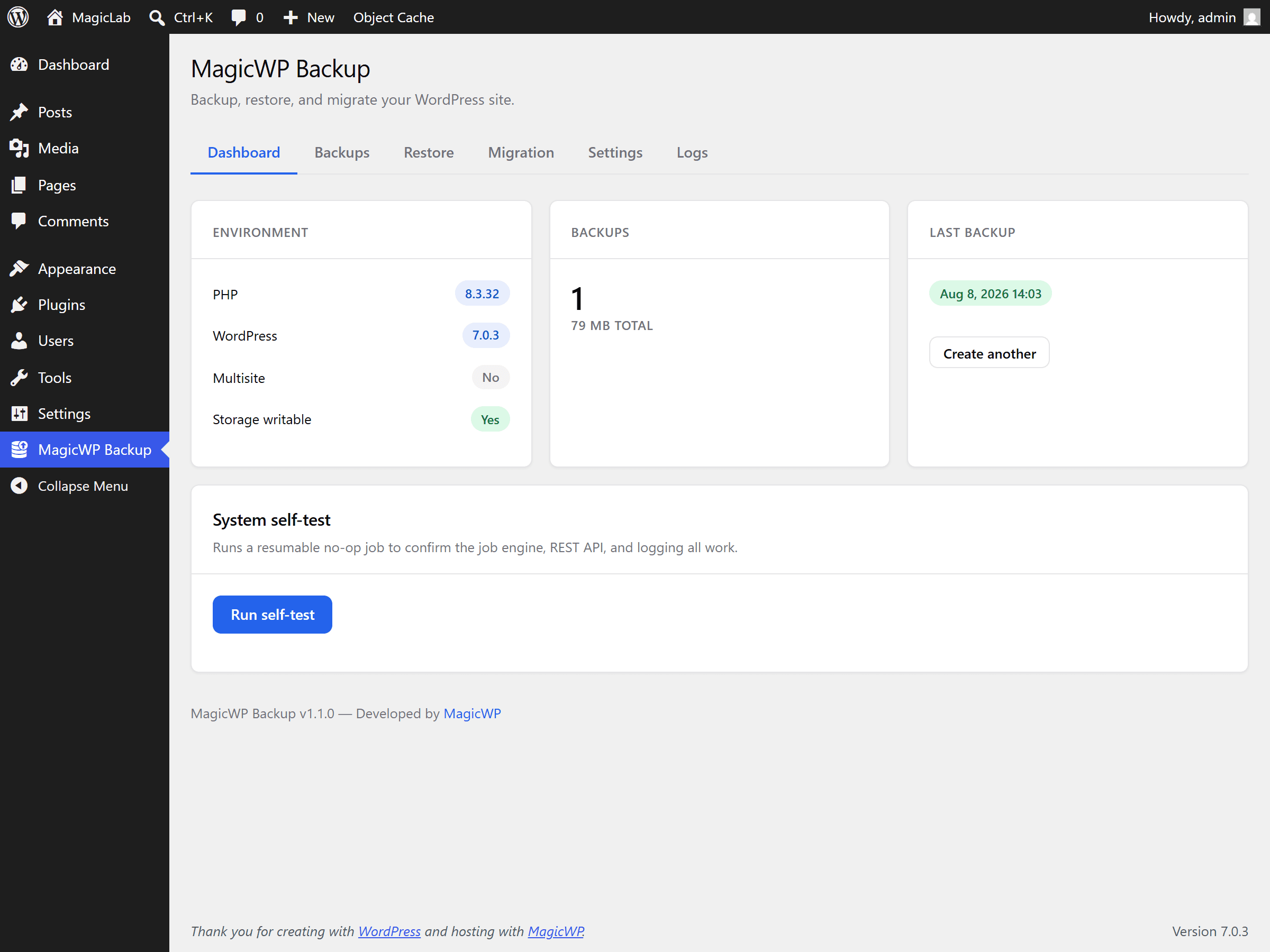This screenshot has width=1270, height=952.
Task: Open Object Cache in admin bar
Action: pos(393,17)
